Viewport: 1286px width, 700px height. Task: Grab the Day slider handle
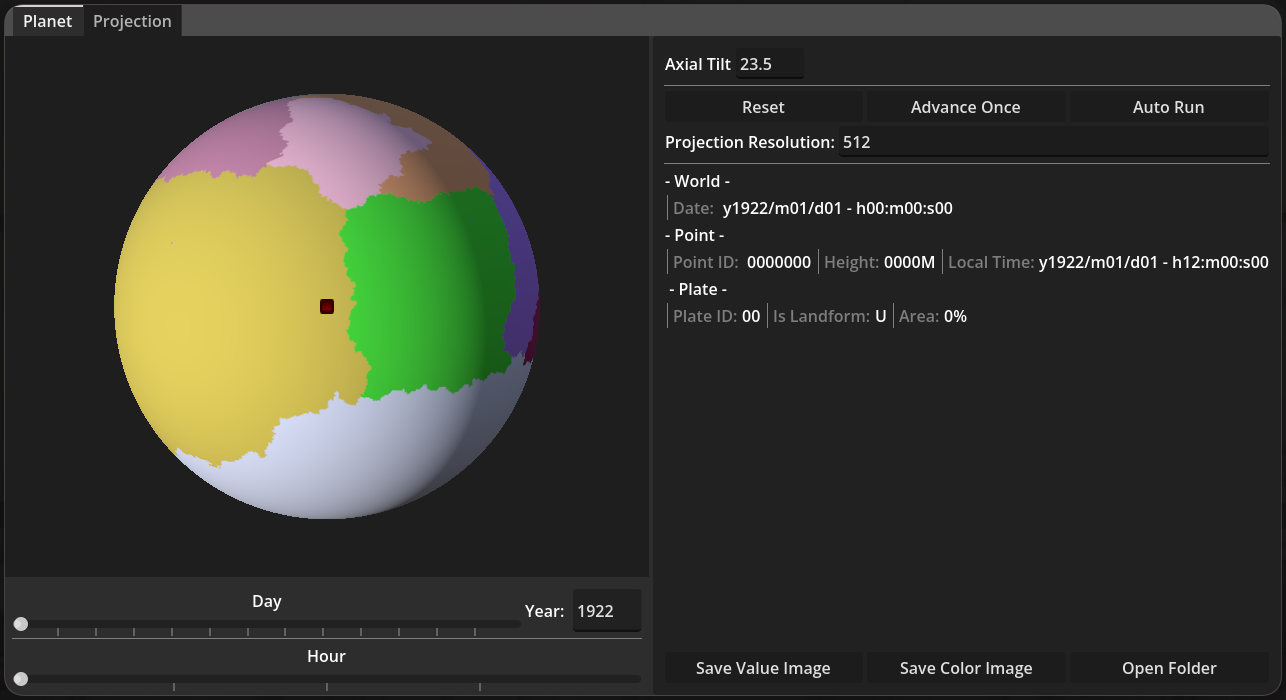(x=21, y=624)
